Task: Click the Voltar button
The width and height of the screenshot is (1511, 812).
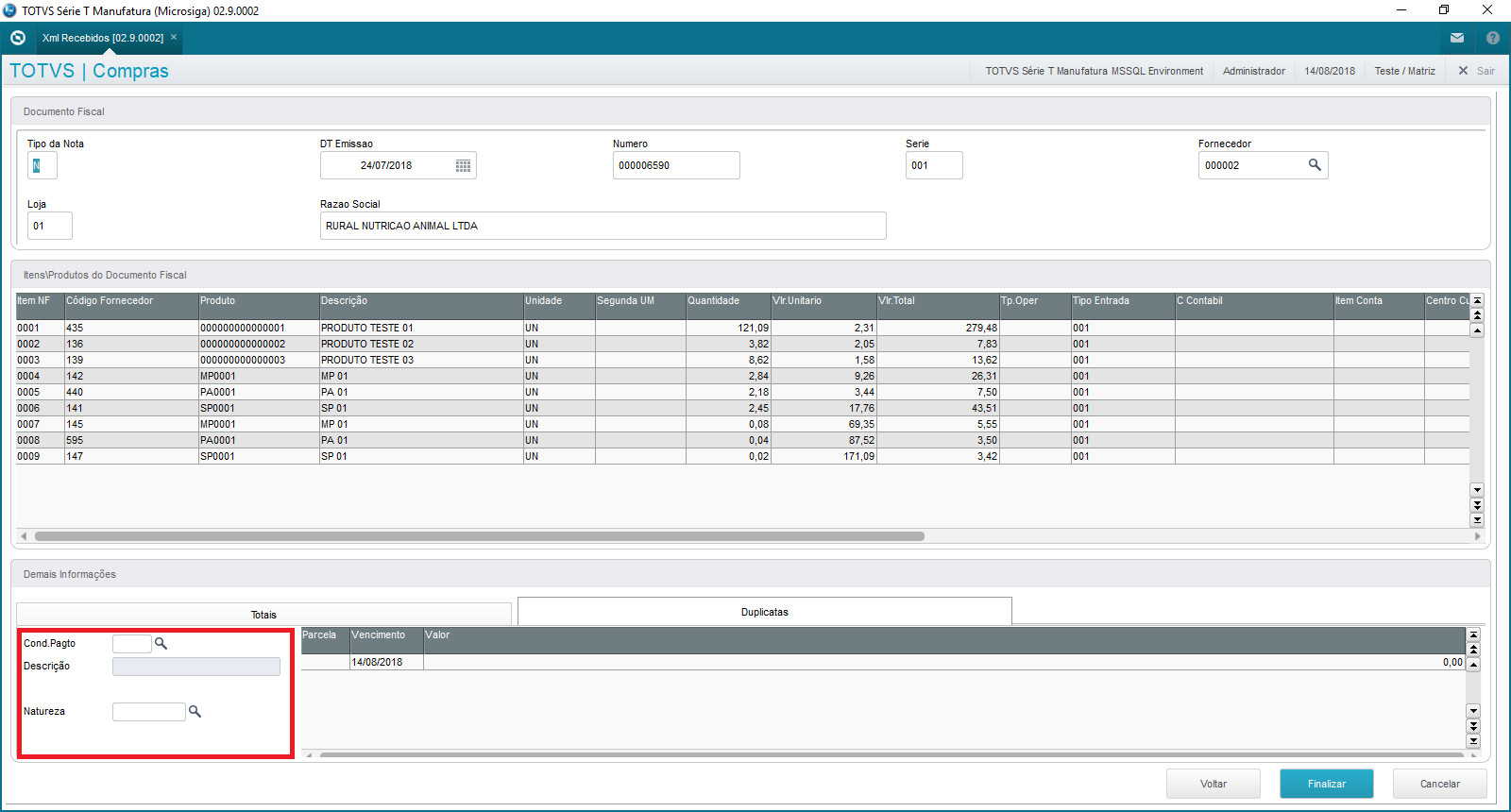Action: [x=1213, y=784]
